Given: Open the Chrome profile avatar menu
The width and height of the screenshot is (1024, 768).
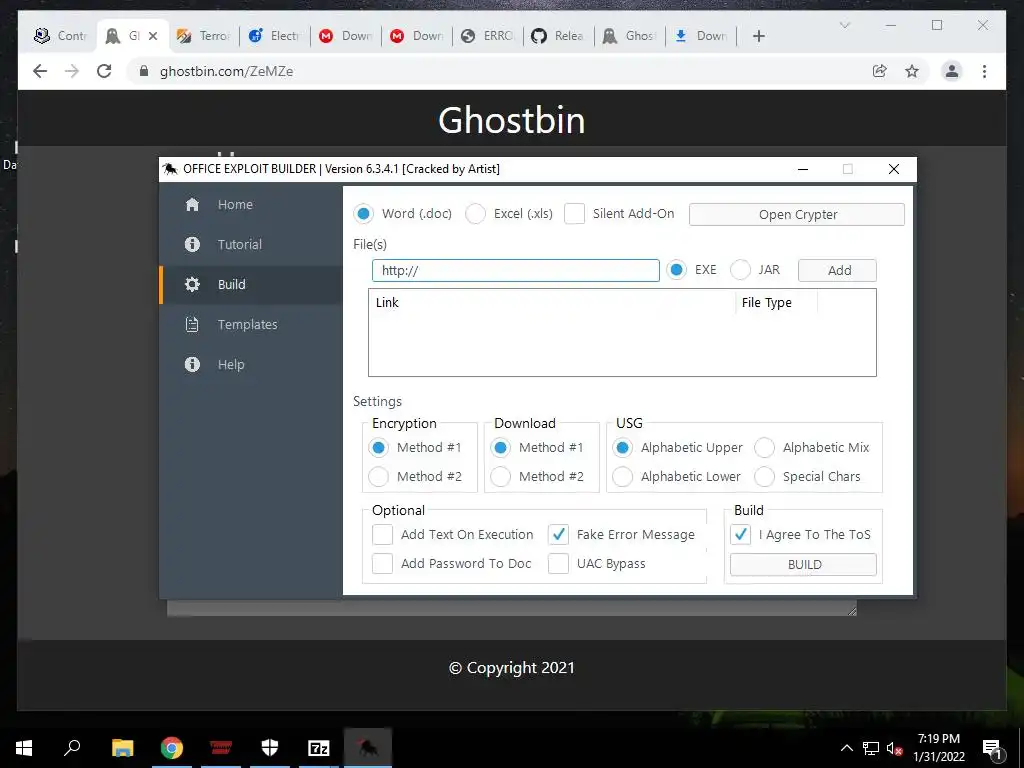Looking at the screenshot, I should click(952, 71).
